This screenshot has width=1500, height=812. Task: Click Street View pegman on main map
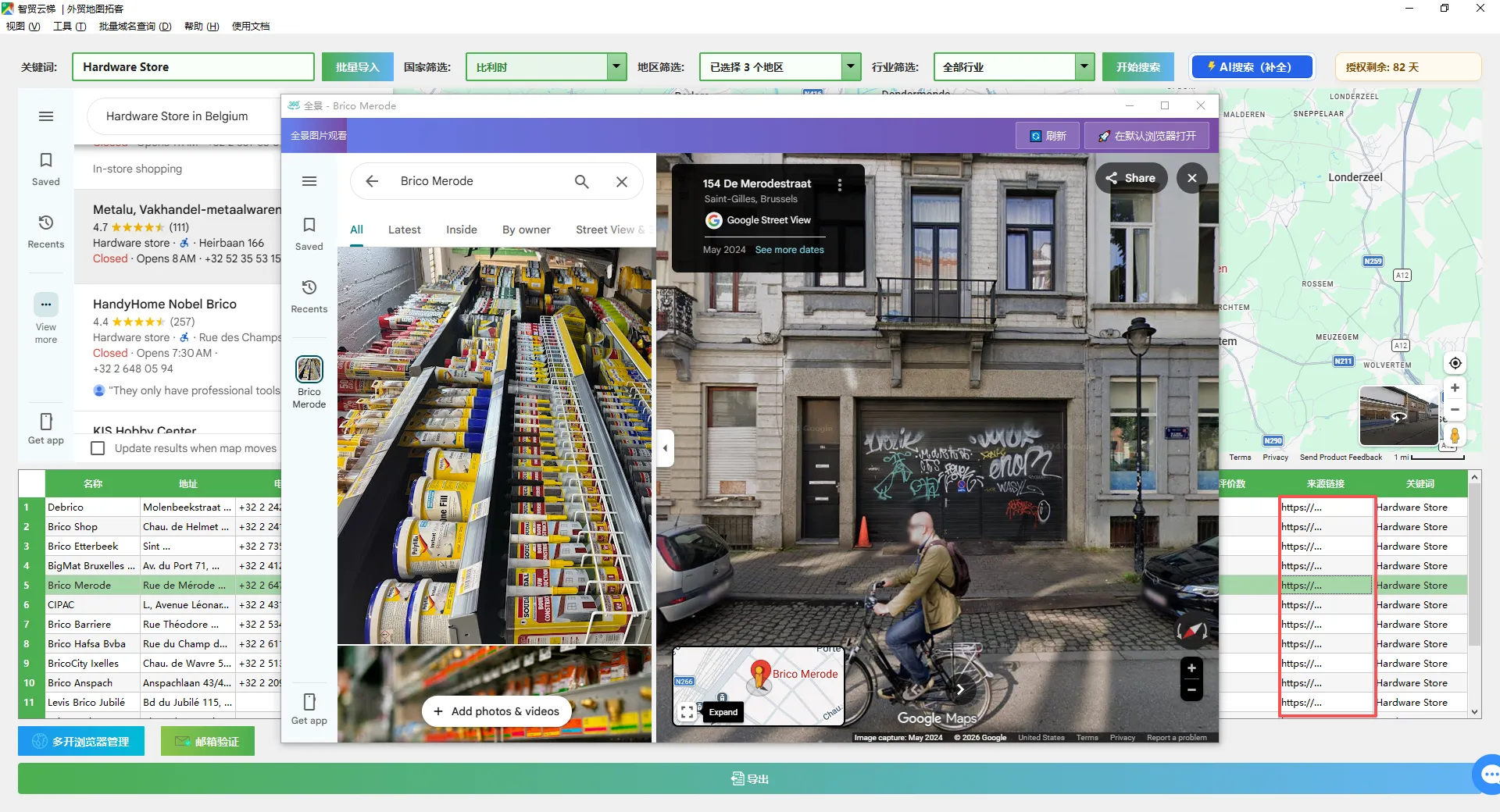[1455, 435]
